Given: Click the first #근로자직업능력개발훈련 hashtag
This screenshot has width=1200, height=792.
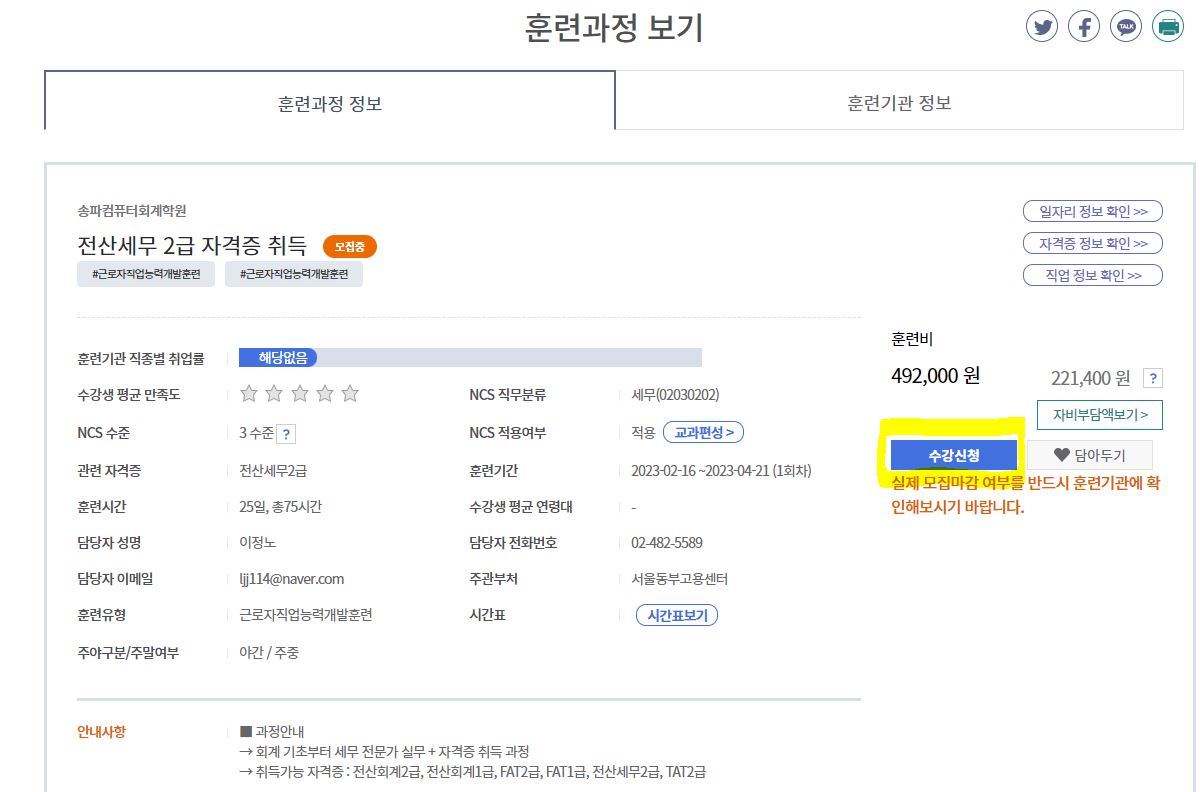Looking at the screenshot, I should [146, 274].
